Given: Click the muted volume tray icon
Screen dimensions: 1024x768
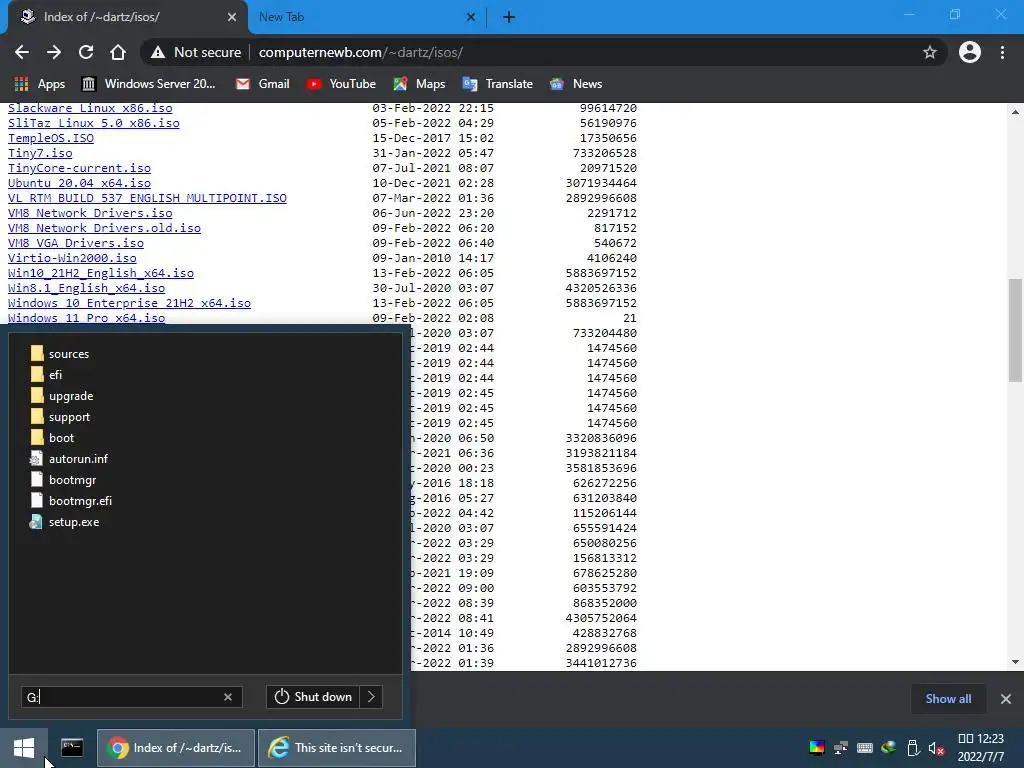Looking at the screenshot, I should pos(936,748).
